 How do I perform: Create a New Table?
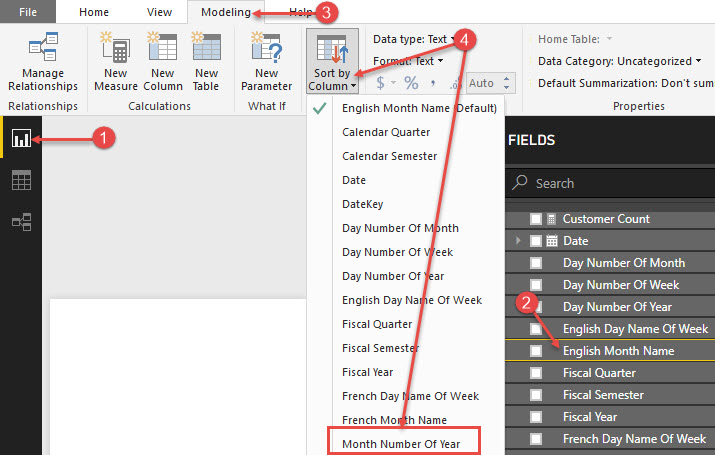(x=206, y=62)
